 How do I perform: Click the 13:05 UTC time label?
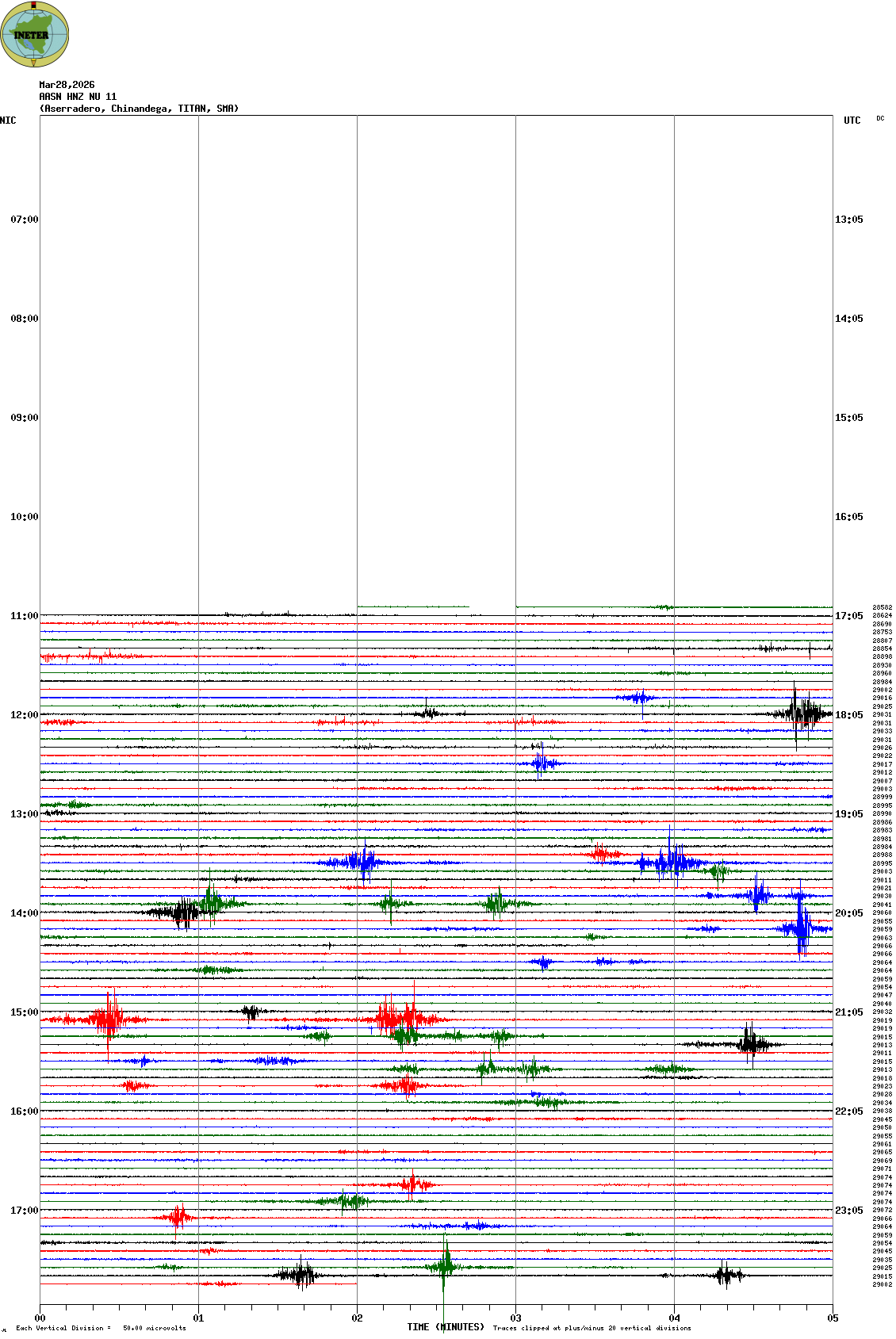click(848, 220)
